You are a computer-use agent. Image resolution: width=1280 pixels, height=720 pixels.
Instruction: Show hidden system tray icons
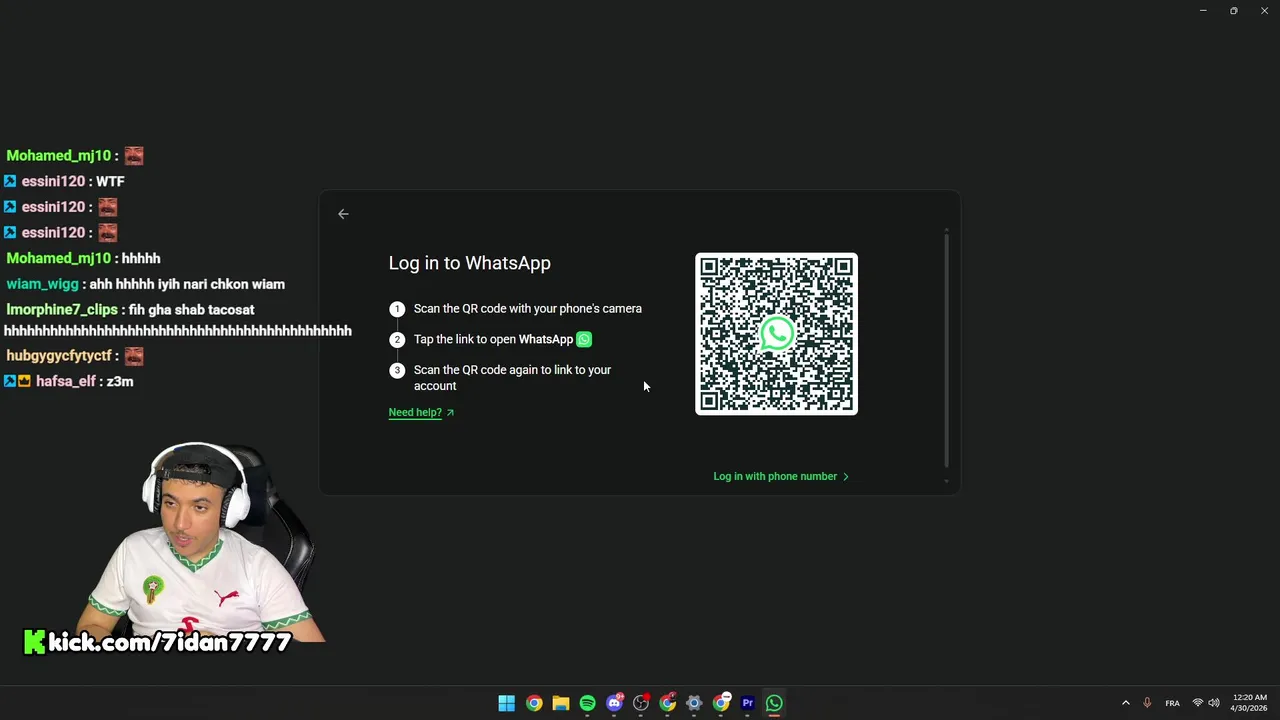pyautogui.click(x=1126, y=703)
